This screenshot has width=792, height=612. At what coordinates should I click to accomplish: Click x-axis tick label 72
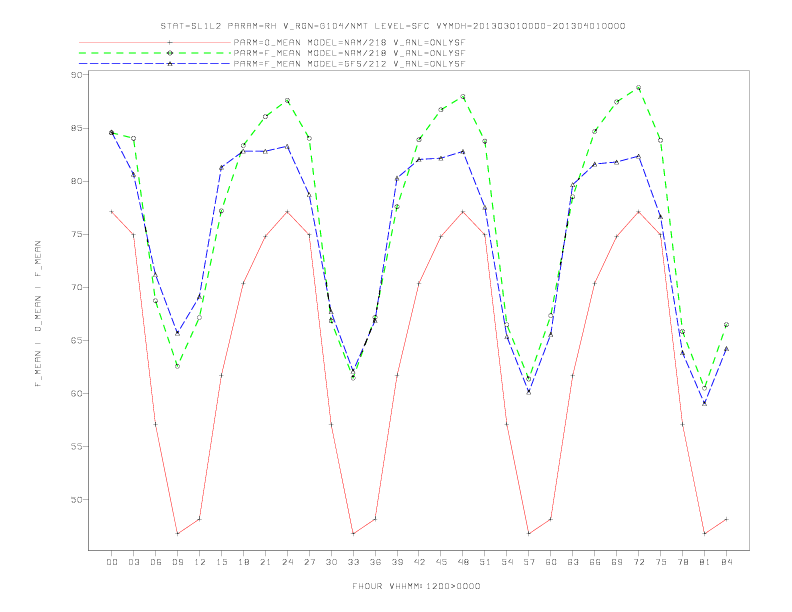click(638, 562)
